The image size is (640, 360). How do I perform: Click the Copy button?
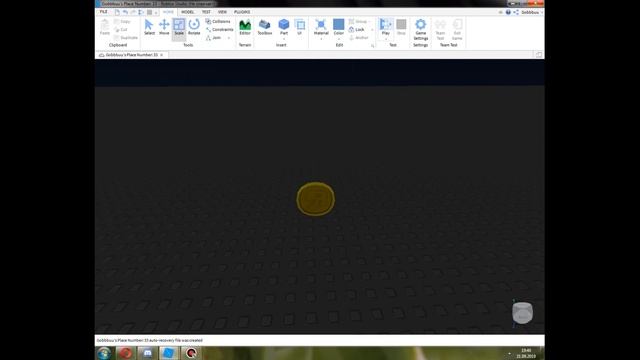[x=122, y=21]
